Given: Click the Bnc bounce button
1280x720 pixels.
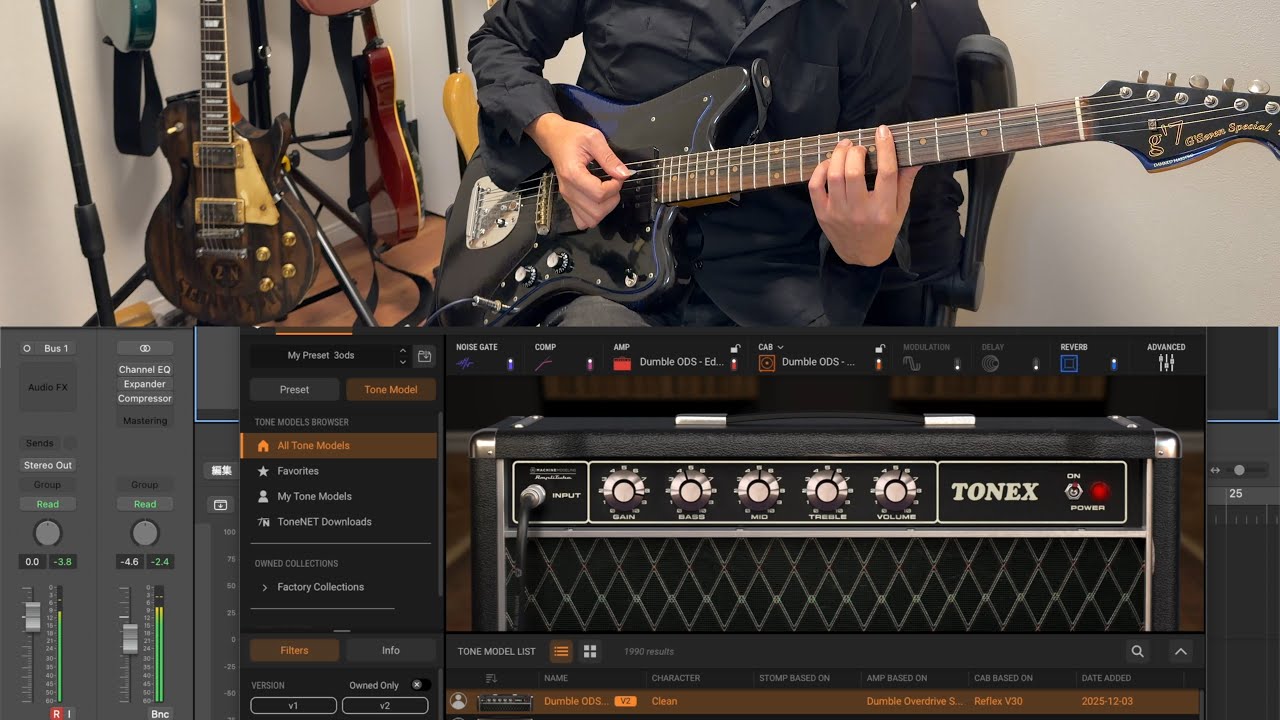Looking at the screenshot, I should pyautogui.click(x=160, y=714).
